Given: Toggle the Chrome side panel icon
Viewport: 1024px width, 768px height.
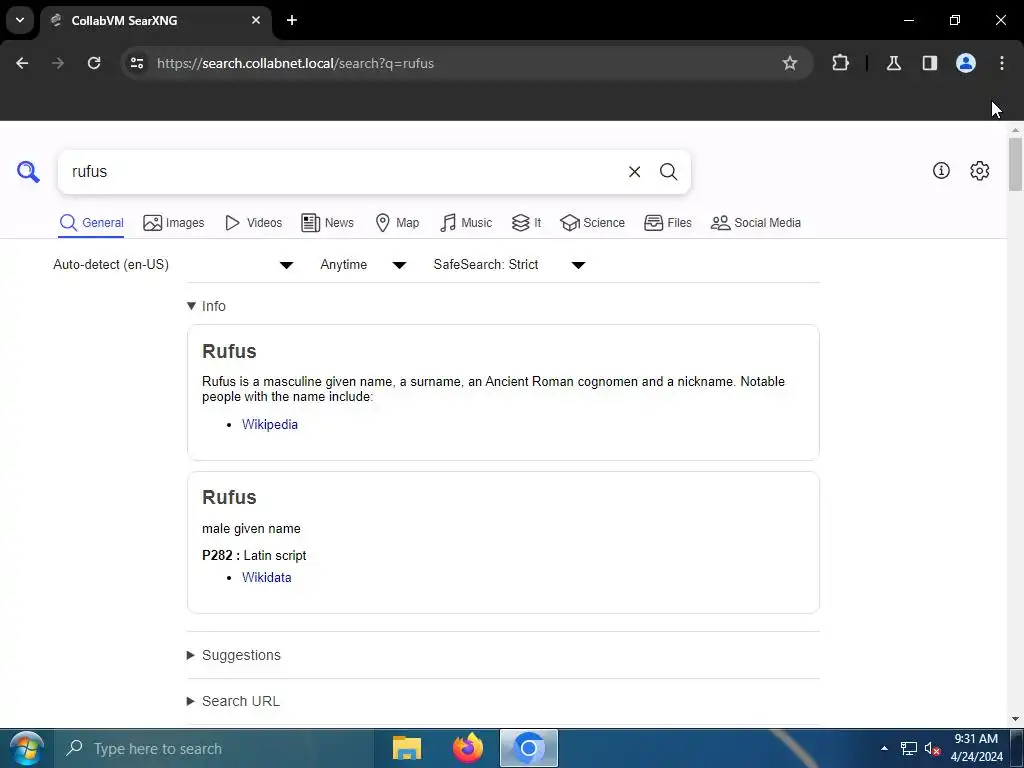Looking at the screenshot, I should point(930,63).
